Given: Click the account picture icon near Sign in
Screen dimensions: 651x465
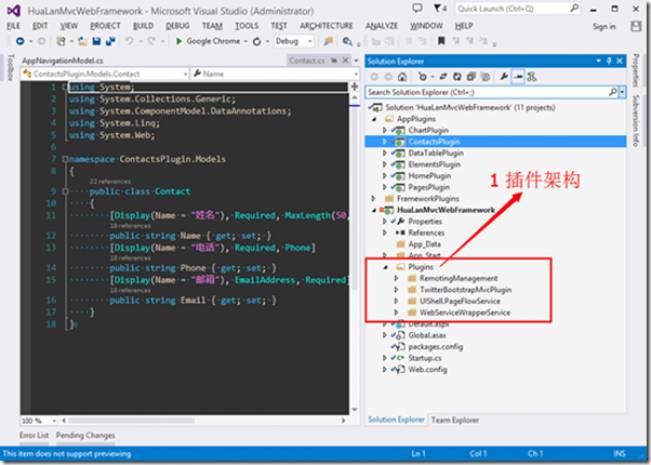Looking at the screenshot, I should [x=636, y=26].
